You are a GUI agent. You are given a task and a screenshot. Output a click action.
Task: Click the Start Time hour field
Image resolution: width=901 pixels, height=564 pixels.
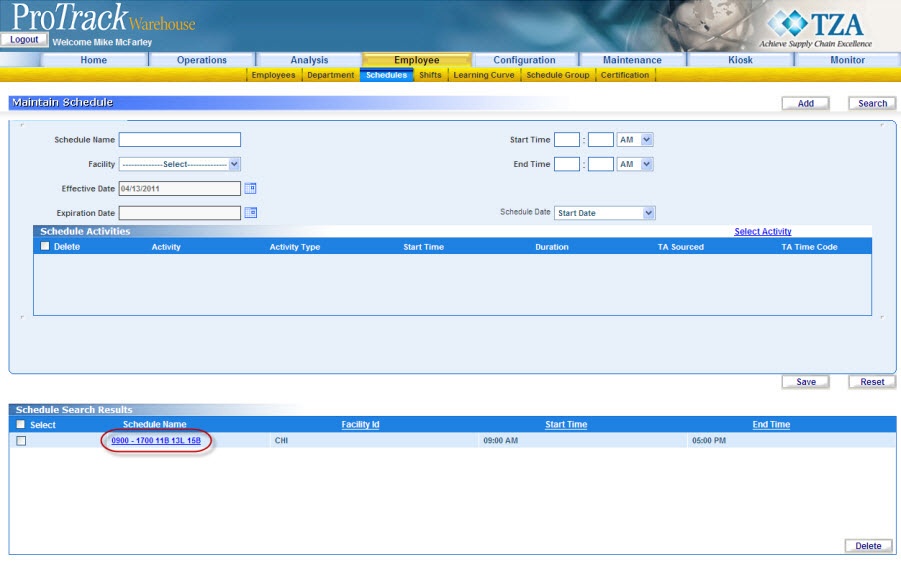tap(567, 140)
